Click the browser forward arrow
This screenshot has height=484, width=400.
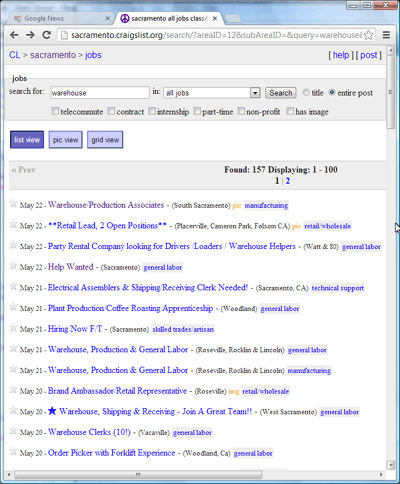click(x=30, y=35)
